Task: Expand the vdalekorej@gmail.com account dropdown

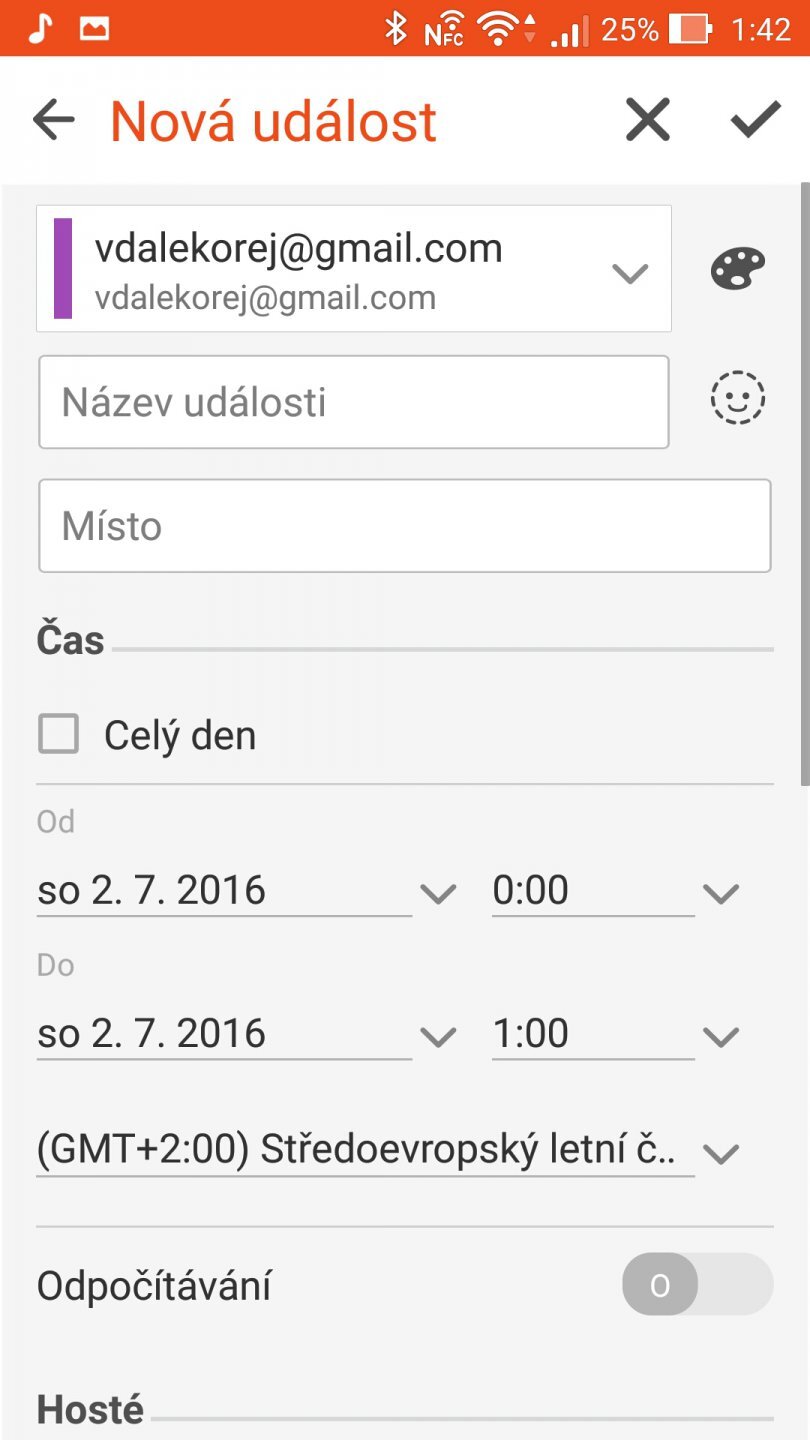Action: tap(630, 272)
